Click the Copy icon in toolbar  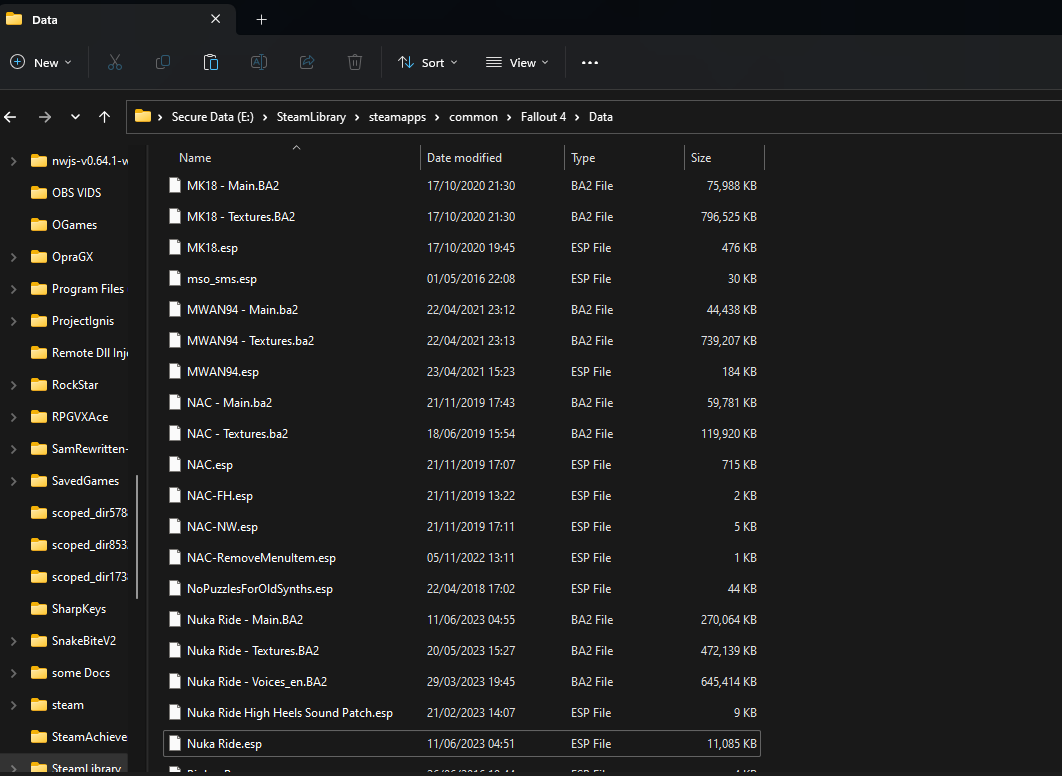[x=163, y=62]
